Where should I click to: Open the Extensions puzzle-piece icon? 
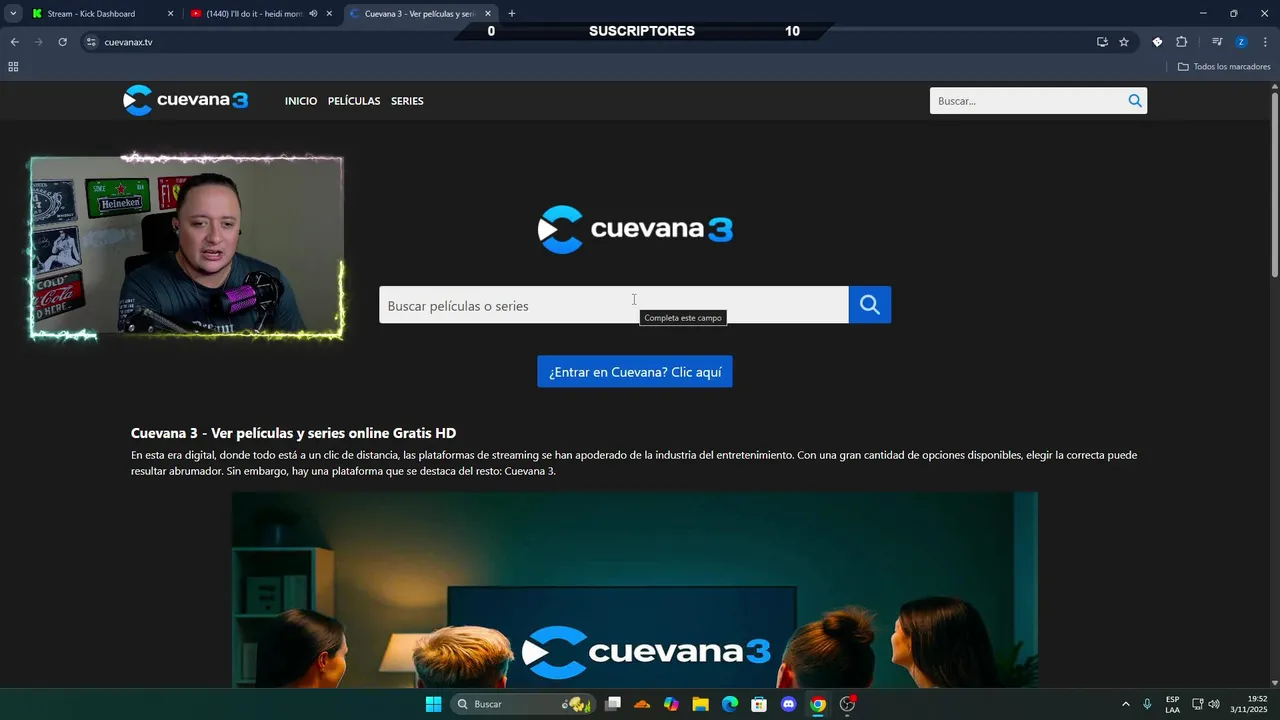(x=1182, y=42)
